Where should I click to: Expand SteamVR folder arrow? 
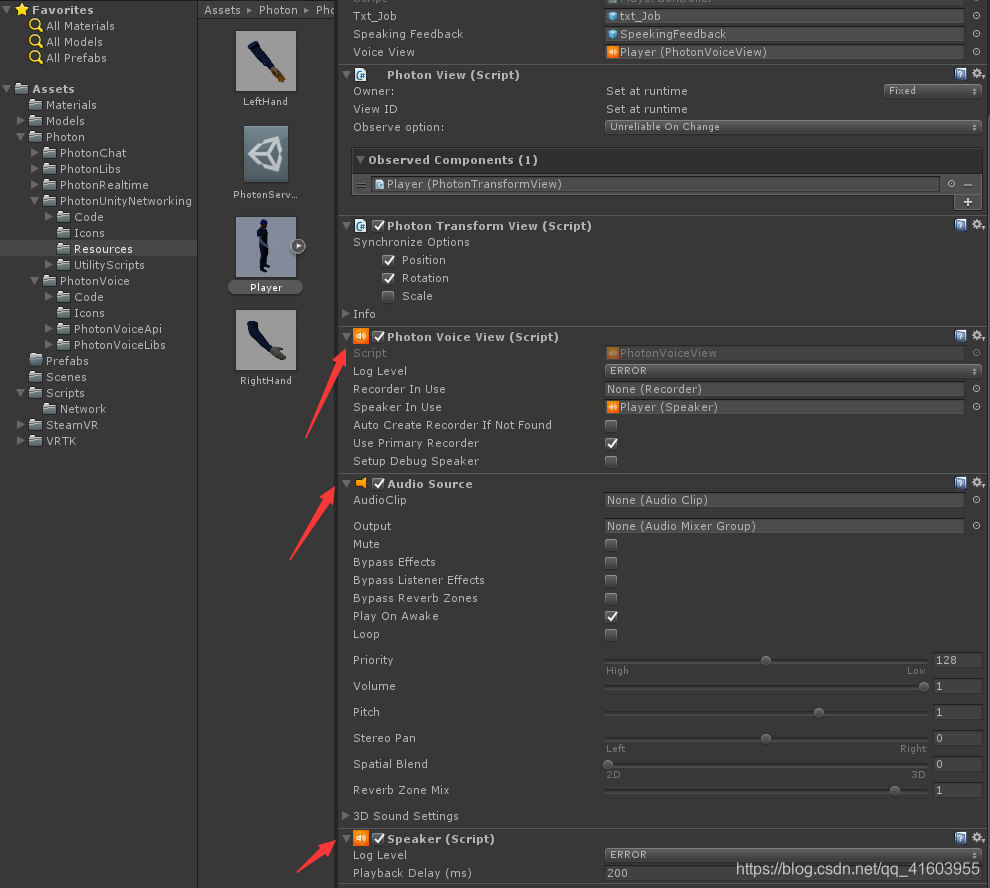(x=21, y=425)
